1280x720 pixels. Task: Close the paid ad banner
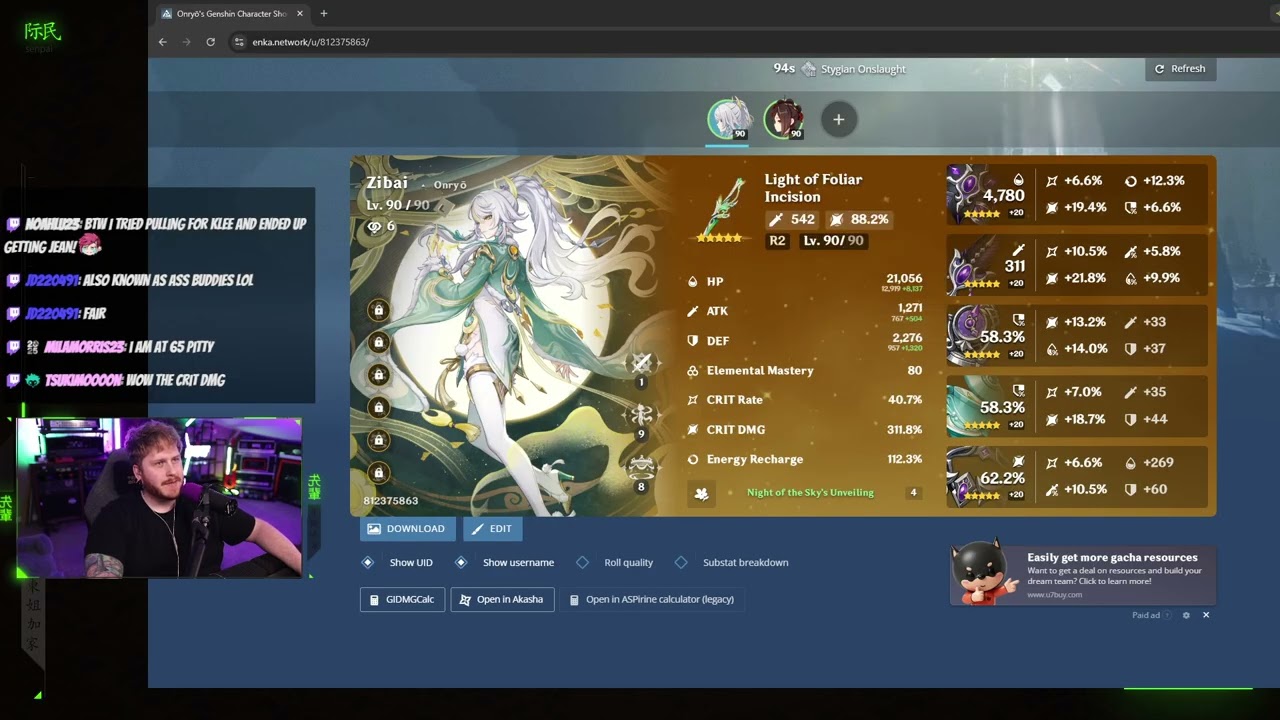coord(1206,615)
